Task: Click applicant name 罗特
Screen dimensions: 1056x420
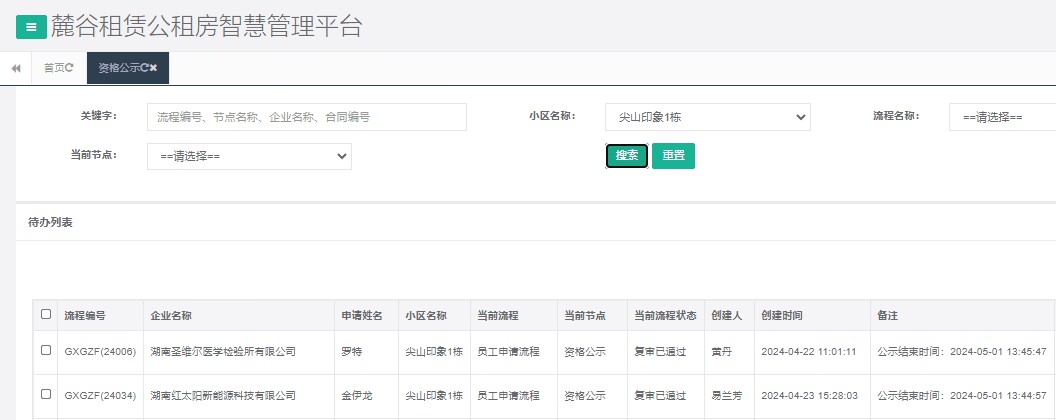Action: (352, 351)
